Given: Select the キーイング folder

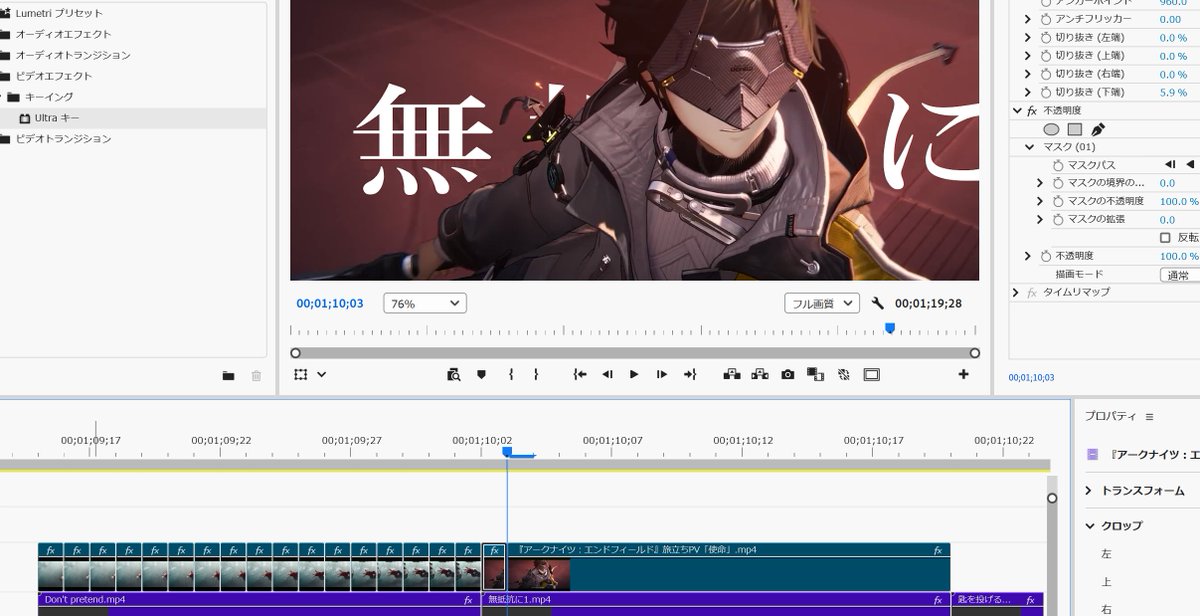Looking at the screenshot, I should tap(48, 97).
